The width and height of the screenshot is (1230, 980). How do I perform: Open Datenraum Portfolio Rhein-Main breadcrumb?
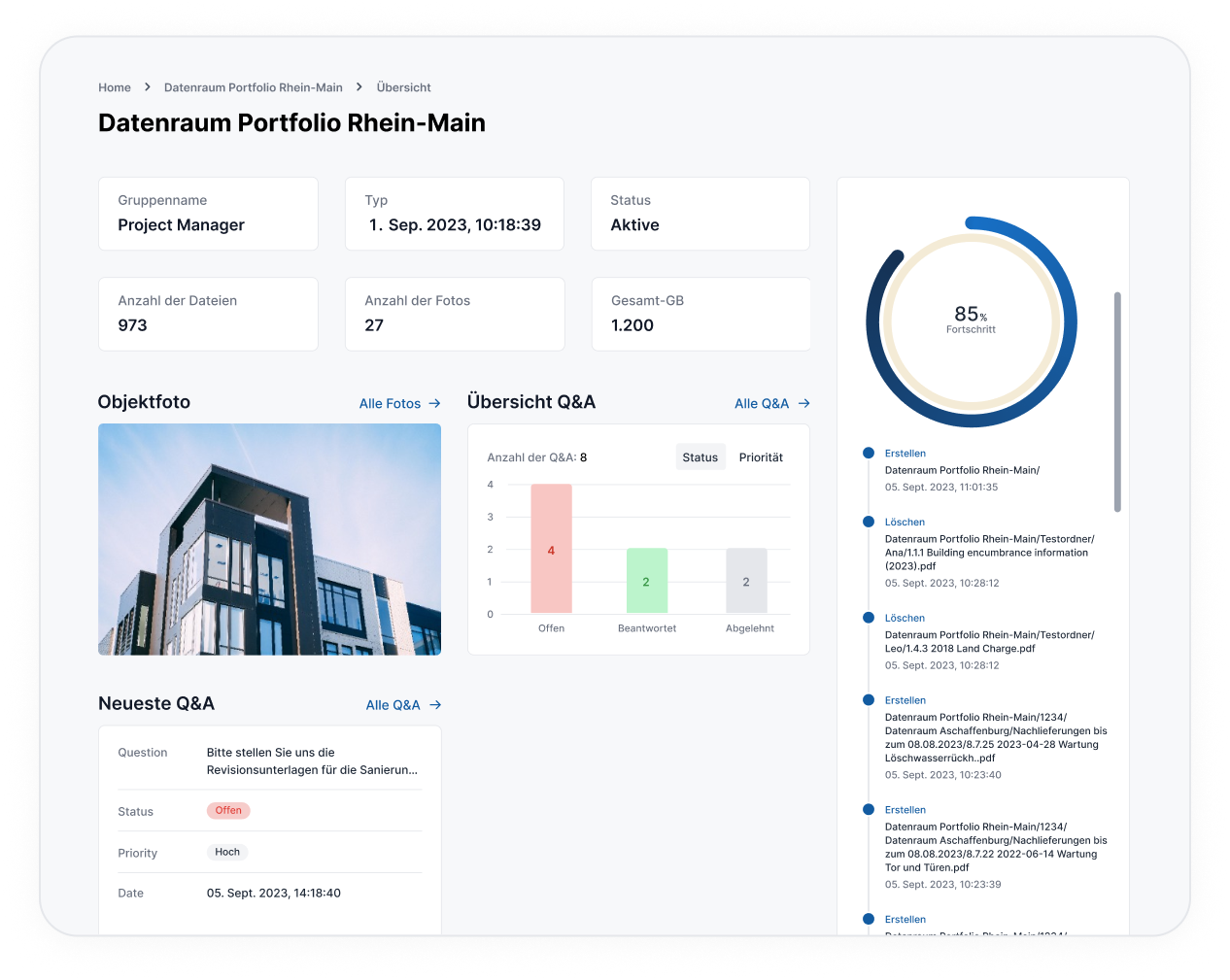(254, 87)
